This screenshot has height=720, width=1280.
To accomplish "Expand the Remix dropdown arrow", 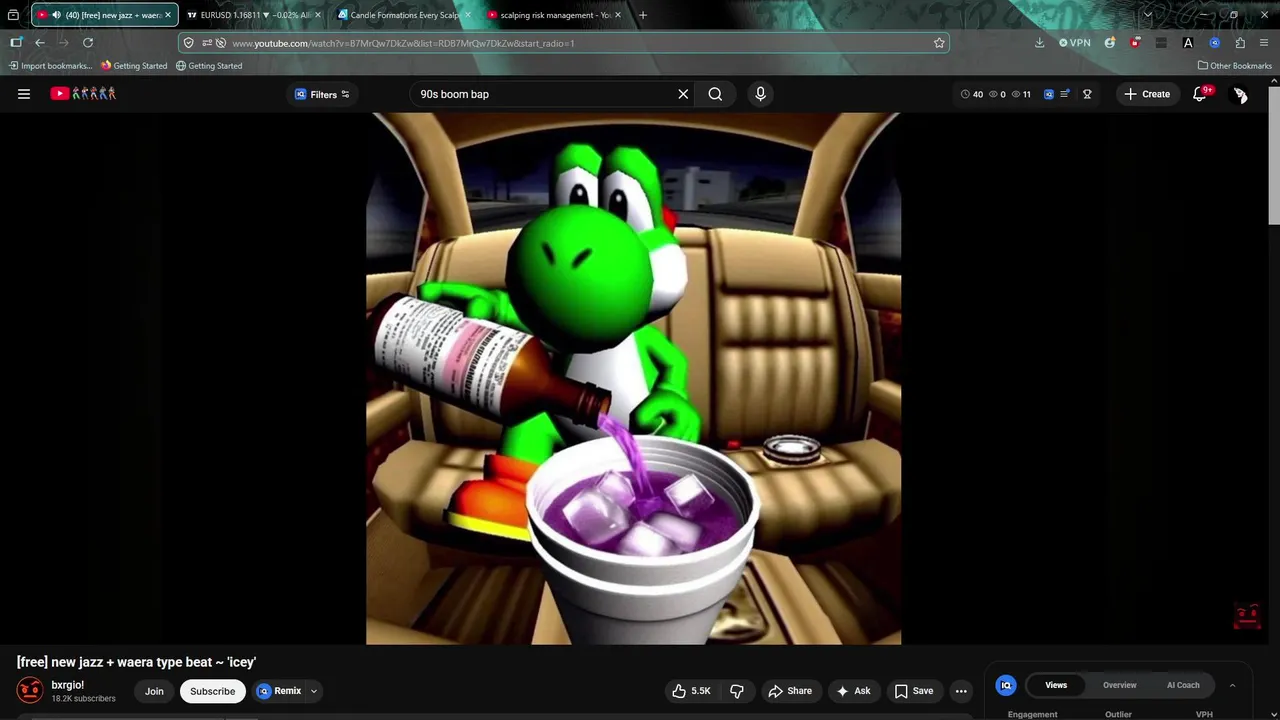I will click(314, 691).
